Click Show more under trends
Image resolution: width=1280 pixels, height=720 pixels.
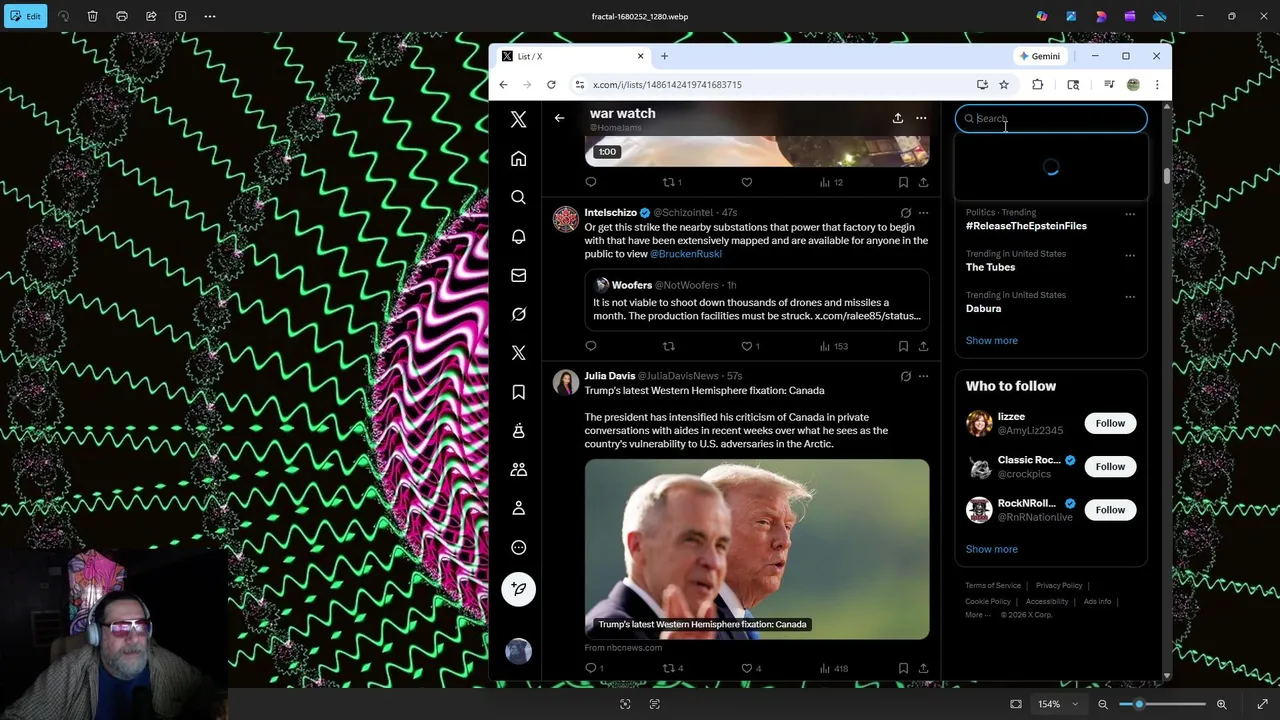[x=991, y=340]
